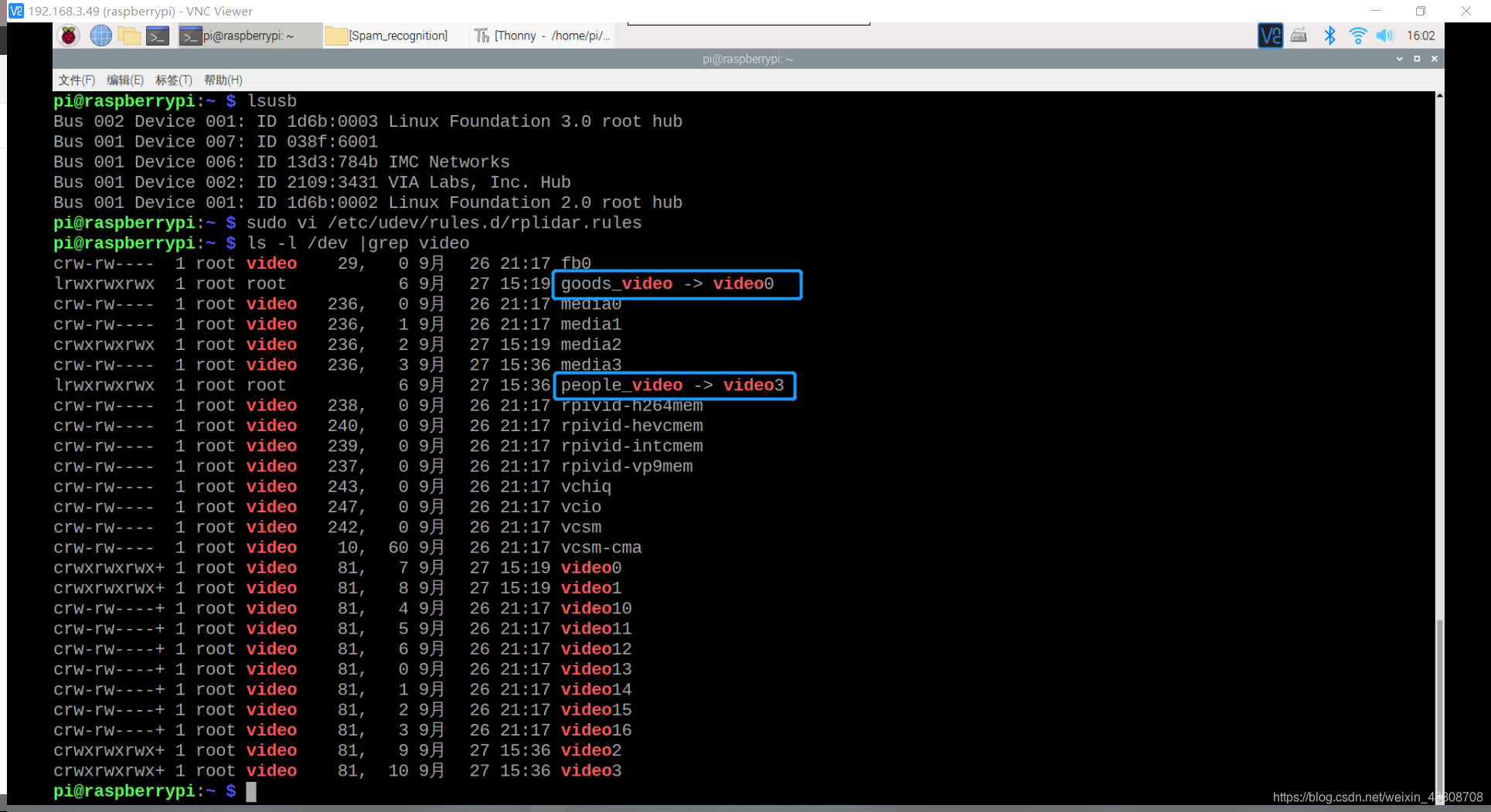1491x812 pixels.
Task: Click the VNC Viewer logo icon
Action: pyautogui.click(x=16, y=11)
